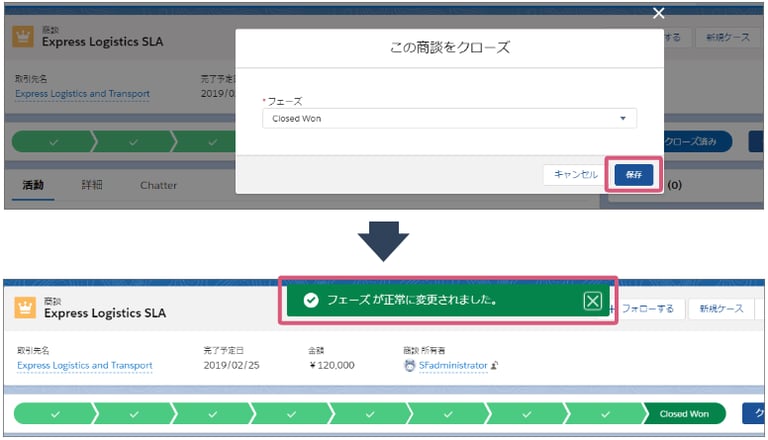This screenshot has height=440, width=768.
Task: Click the ¥120,000 amount value
Action: [x=332, y=366]
